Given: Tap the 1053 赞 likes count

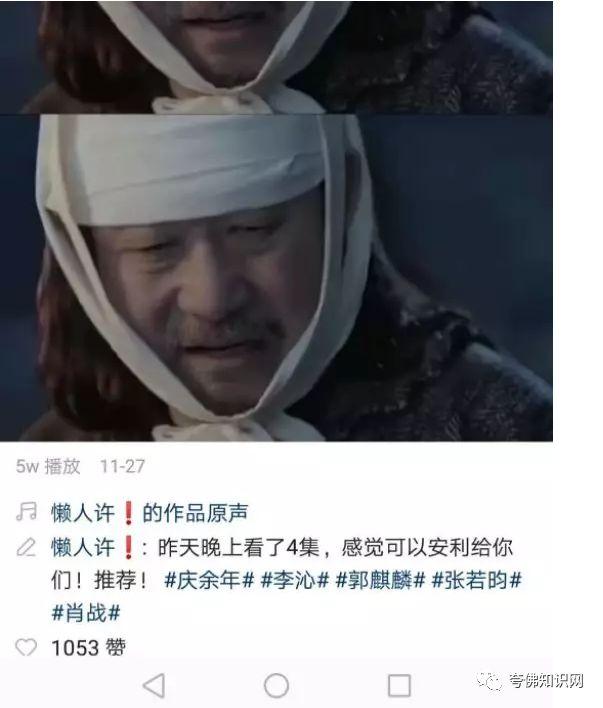Looking at the screenshot, I should [89, 647].
